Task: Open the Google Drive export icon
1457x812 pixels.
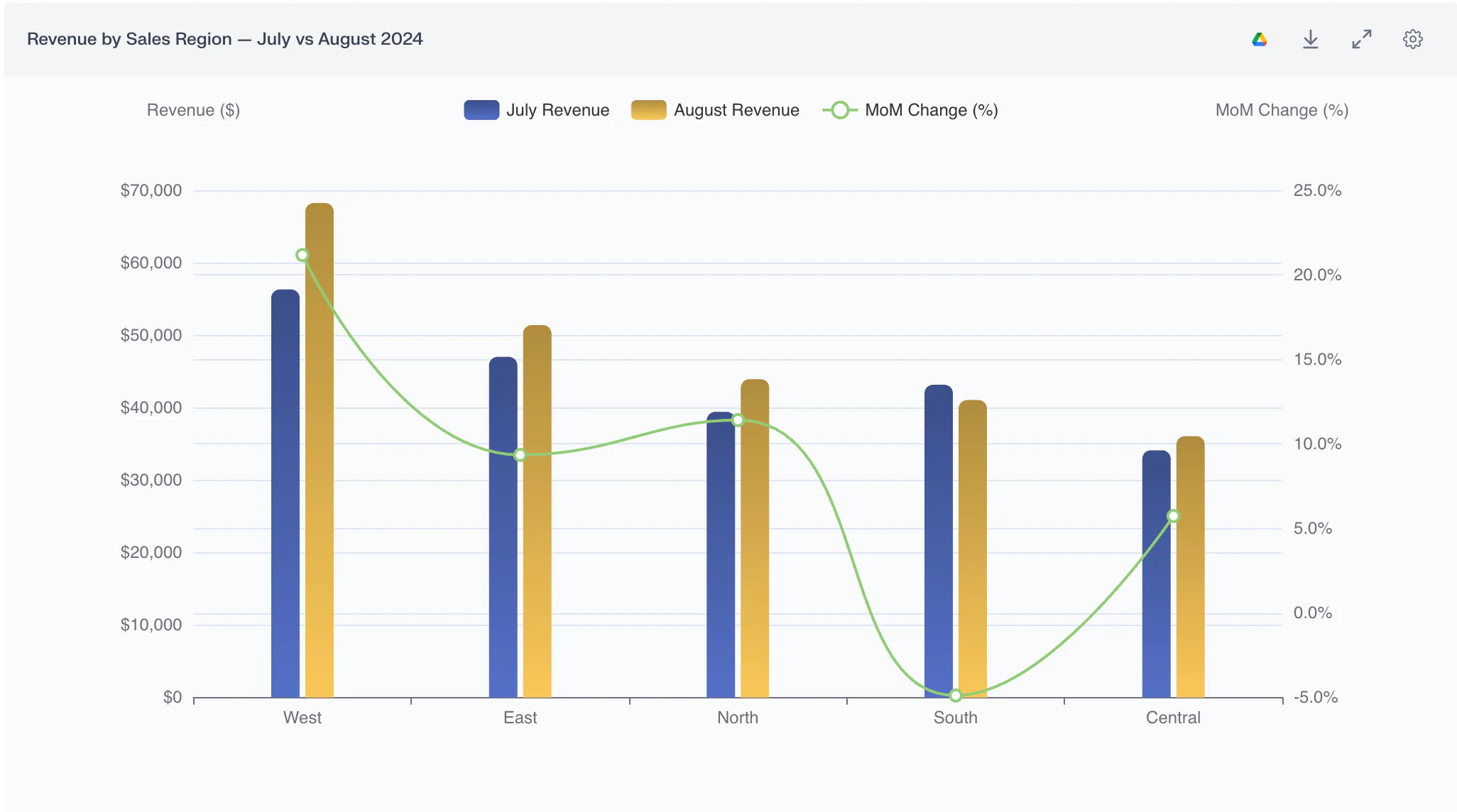Action: pos(1260,39)
